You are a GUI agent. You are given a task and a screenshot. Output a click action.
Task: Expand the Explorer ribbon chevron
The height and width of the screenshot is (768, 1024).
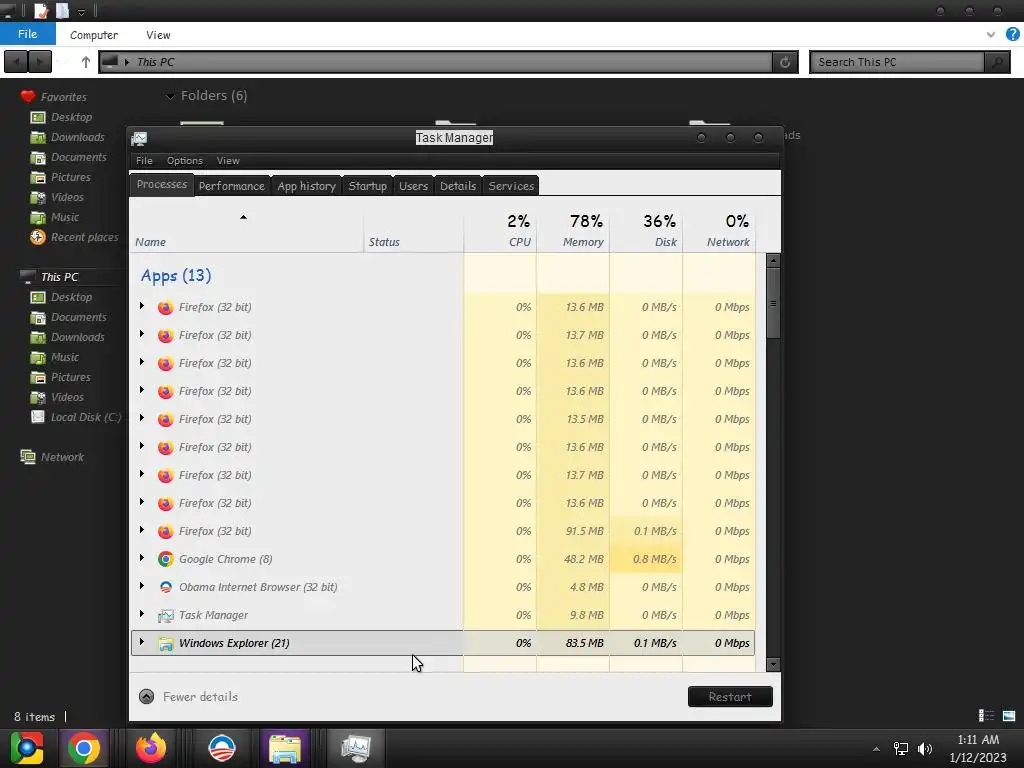[991, 35]
